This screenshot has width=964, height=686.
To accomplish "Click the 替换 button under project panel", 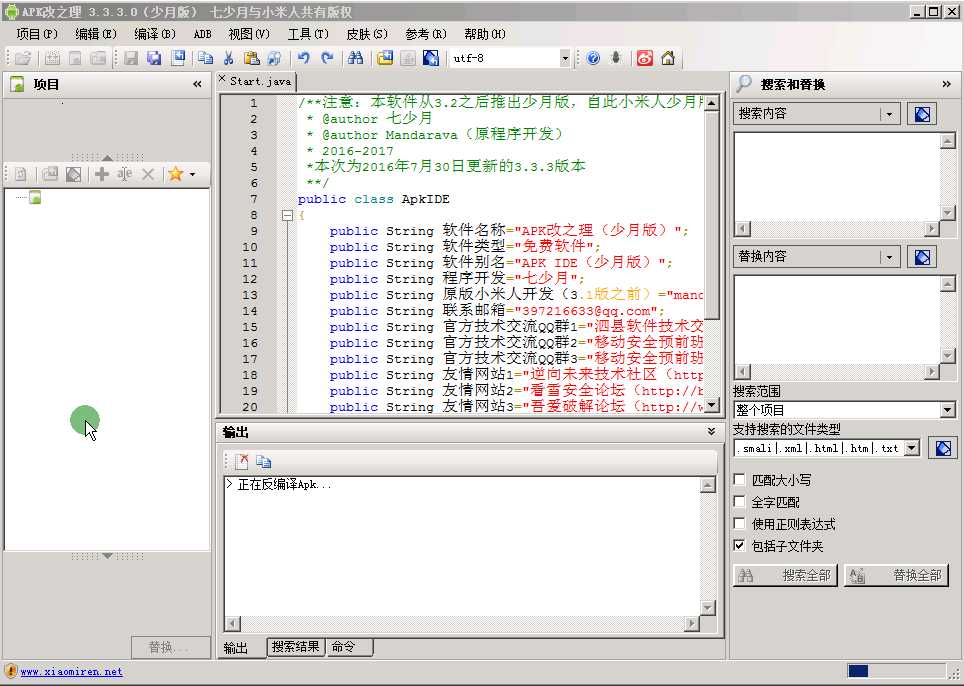I will [x=170, y=647].
